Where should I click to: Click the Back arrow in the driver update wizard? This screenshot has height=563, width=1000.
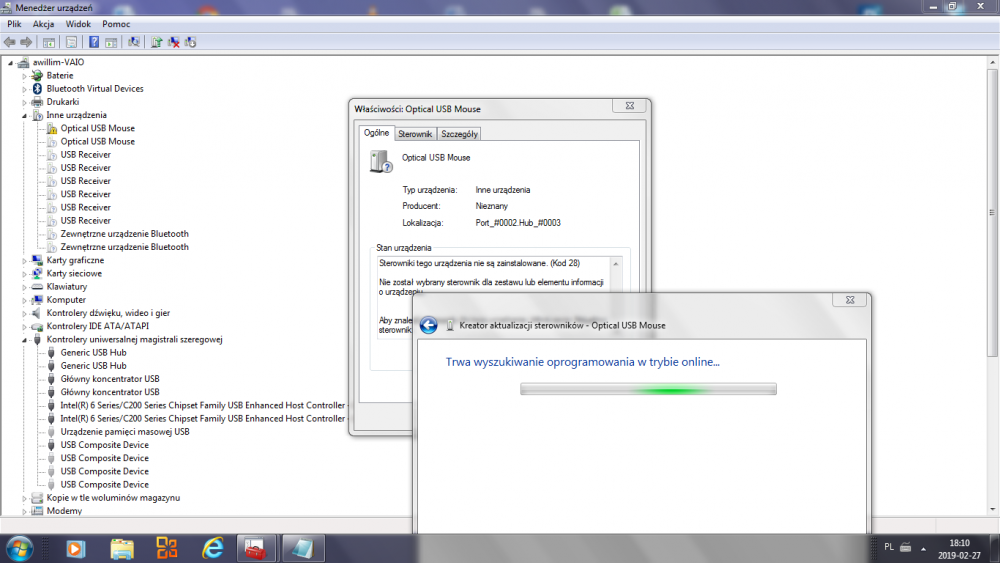(429, 325)
